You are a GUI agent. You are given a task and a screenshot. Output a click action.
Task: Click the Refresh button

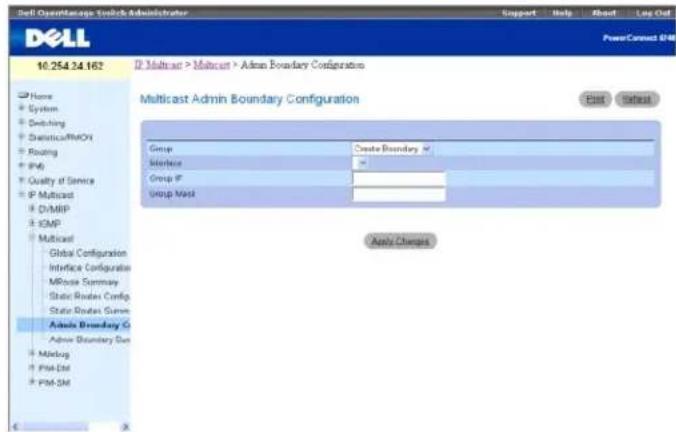637,99
